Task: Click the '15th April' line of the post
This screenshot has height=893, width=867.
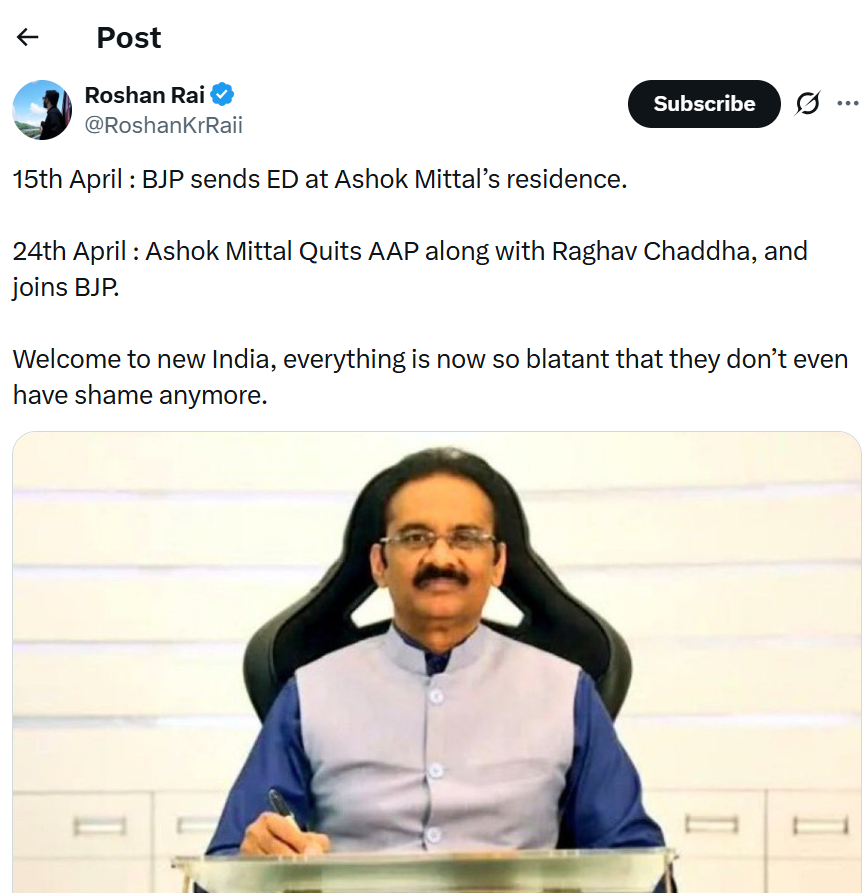Action: coord(320,179)
